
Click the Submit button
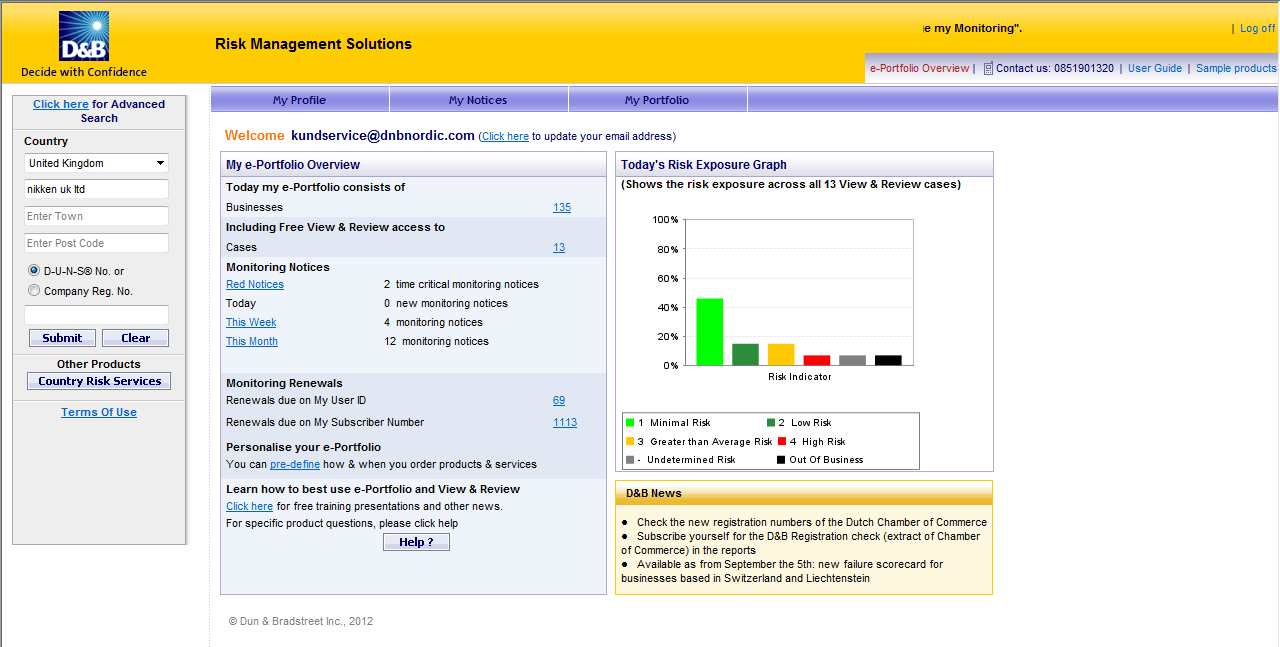(62, 338)
